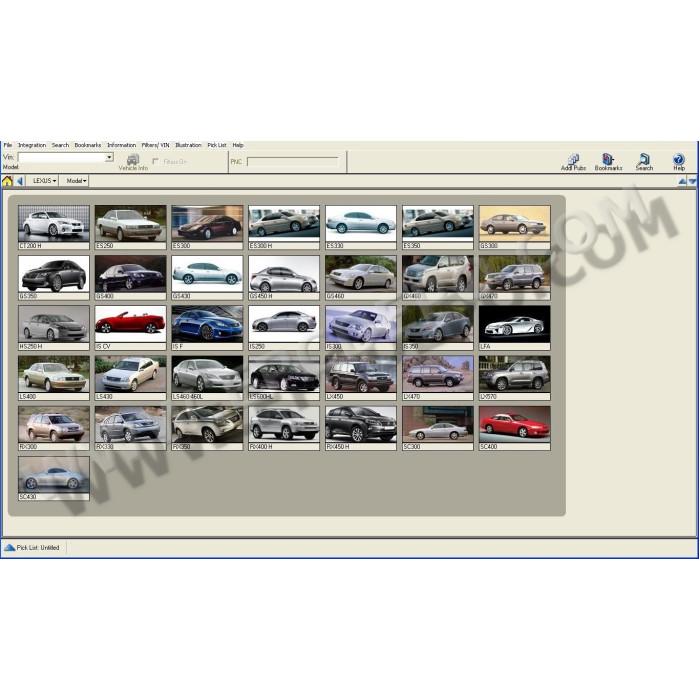
Task: Select the IS350 model thumbnail
Action: (x=438, y=328)
